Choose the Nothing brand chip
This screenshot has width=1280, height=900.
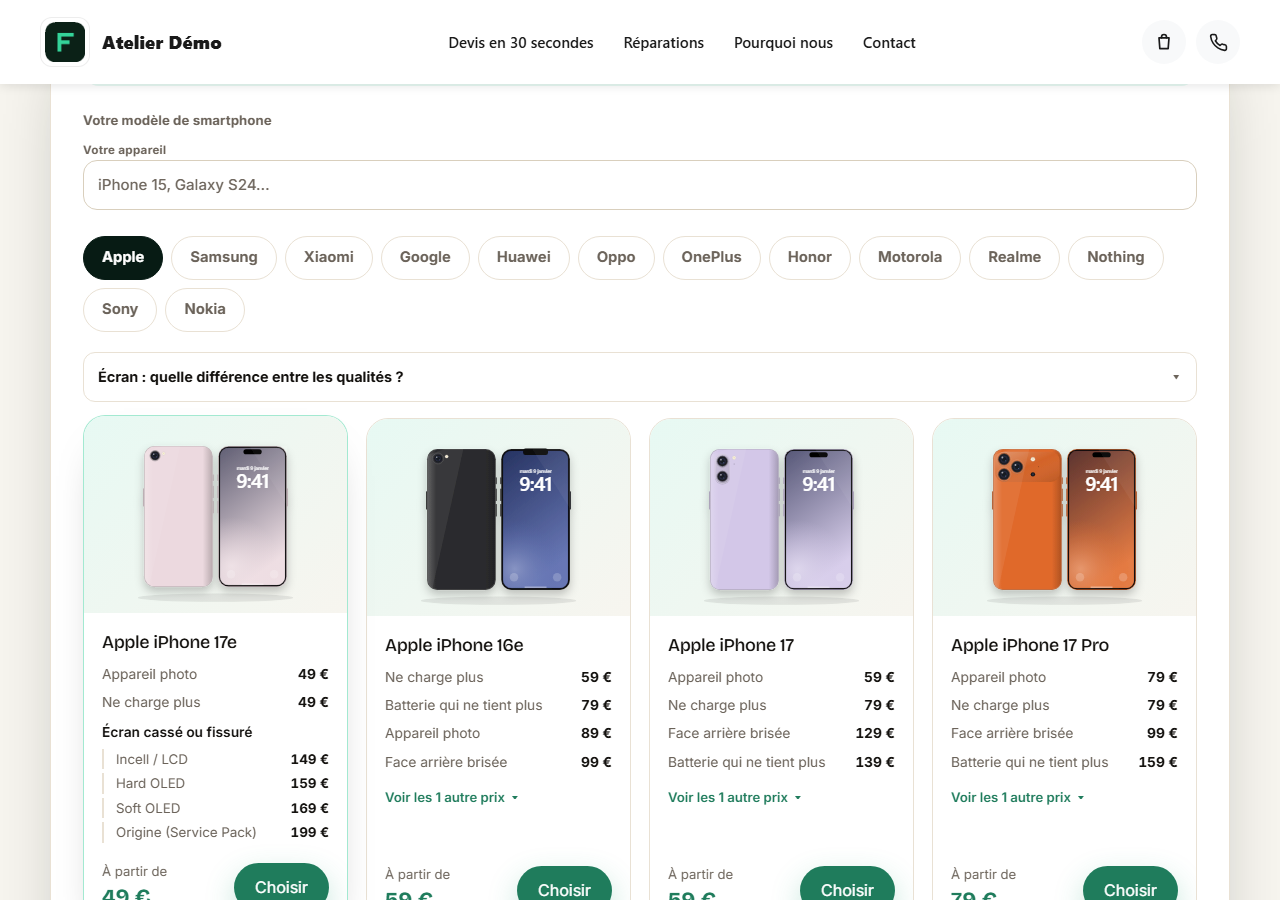pyautogui.click(x=1116, y=257)
